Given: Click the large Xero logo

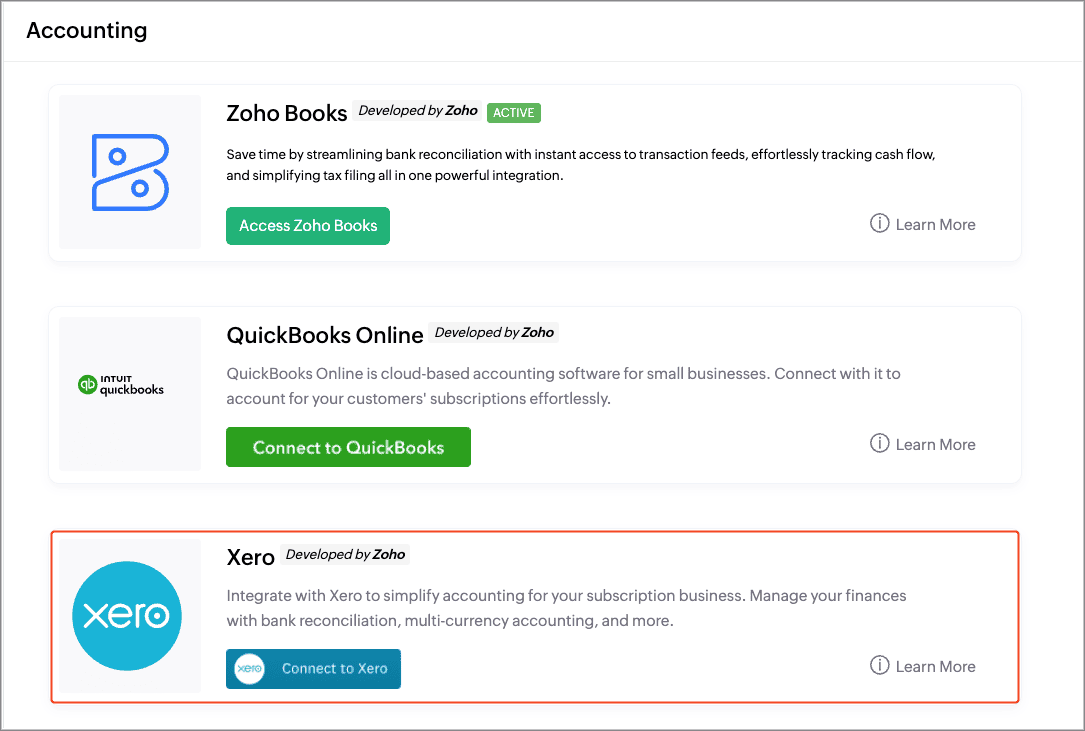Looking at the screenshot, I should point(127,615).
